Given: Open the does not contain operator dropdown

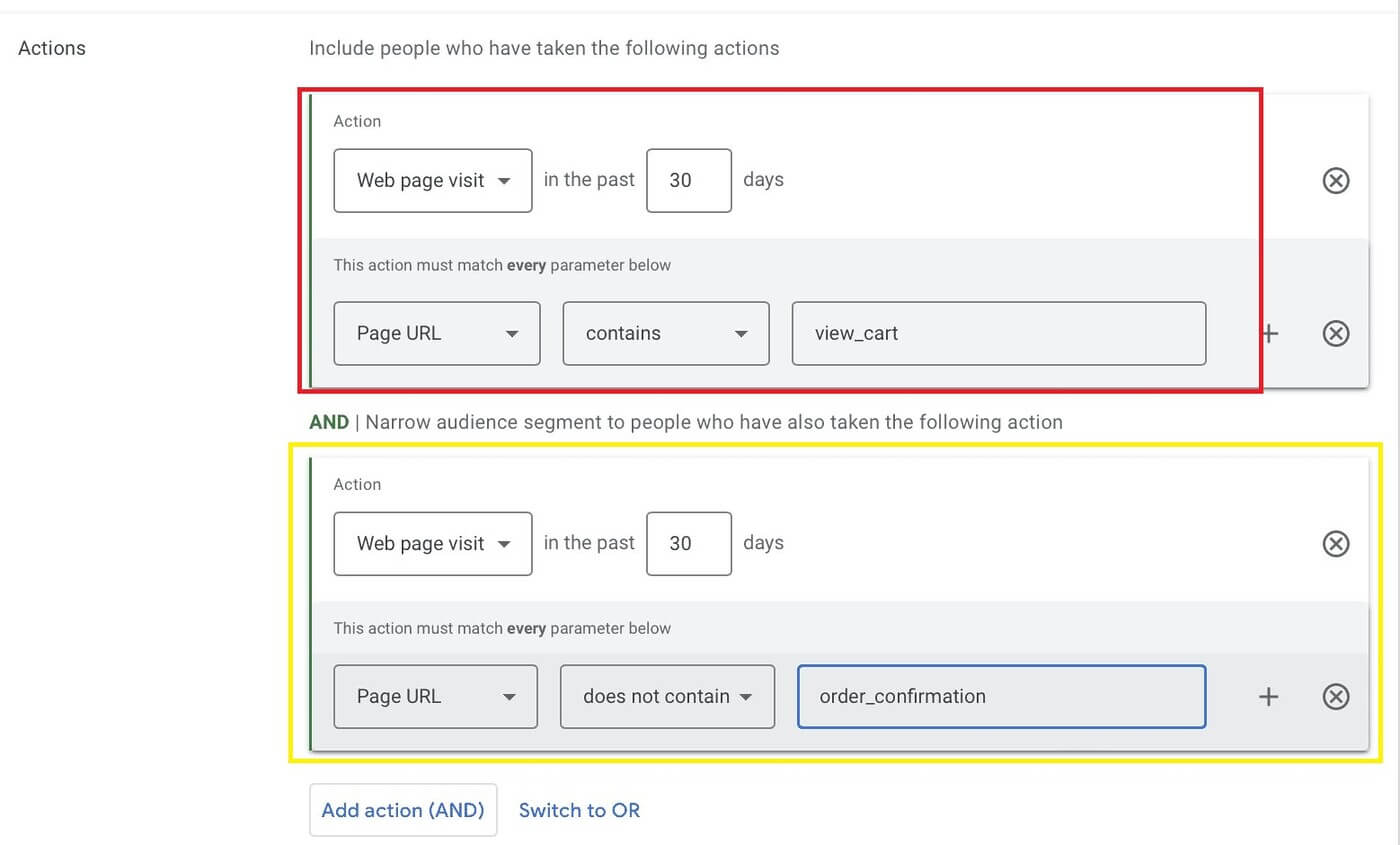Looking at the screenshot, I should pyautogui.click(x=667, y=697).
